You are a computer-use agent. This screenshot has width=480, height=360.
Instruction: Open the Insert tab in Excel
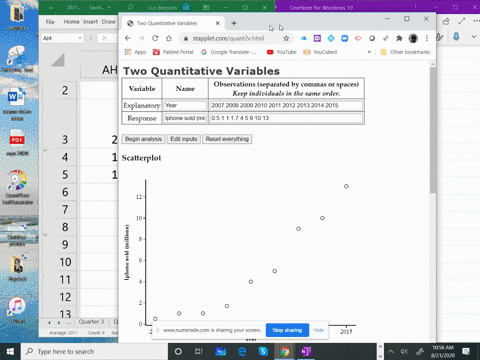90,22
